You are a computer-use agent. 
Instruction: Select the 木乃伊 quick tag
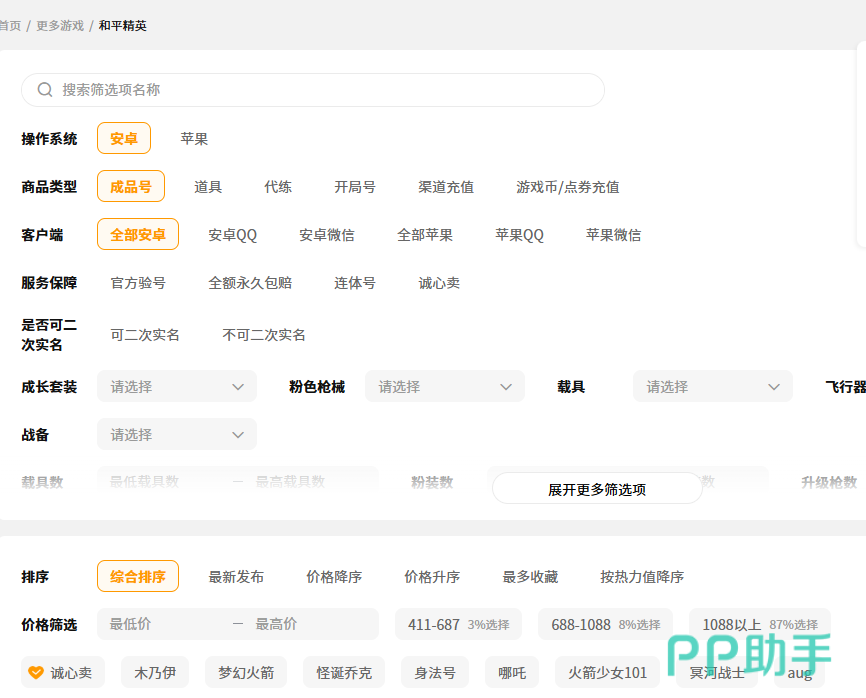pyautogui.click(x=155, y=673)
